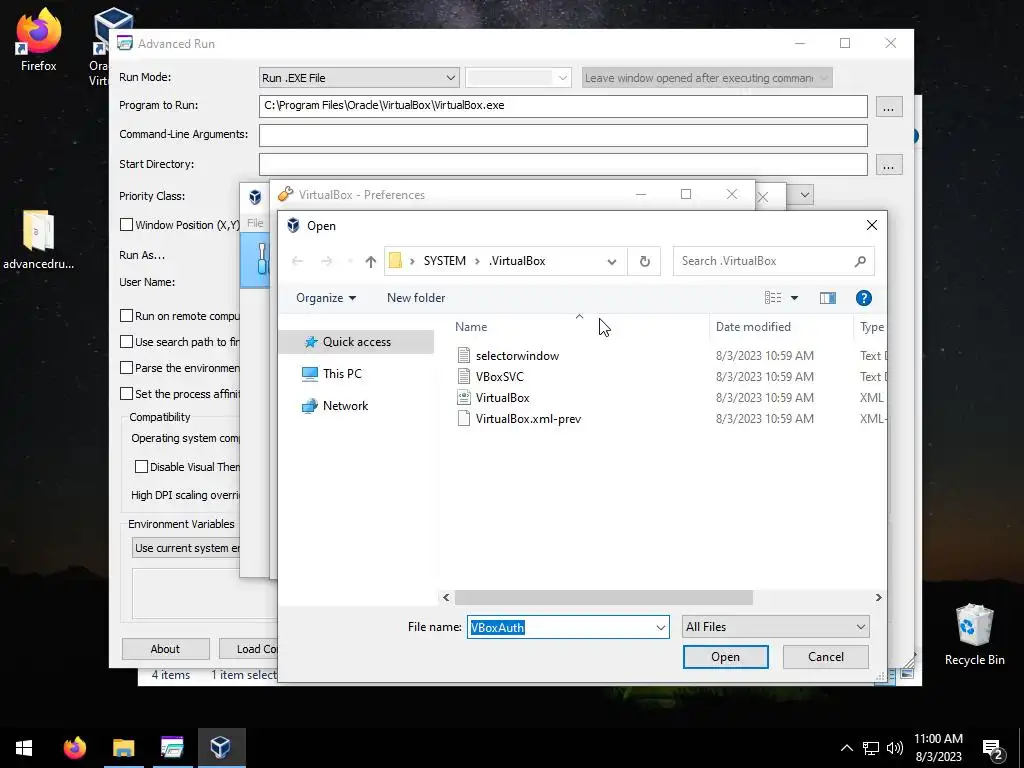The width and height of the screenshot is (1024, 768).
Task: Toggle Disable Visual Themes checkbox
Action: [x=141, y=467]
